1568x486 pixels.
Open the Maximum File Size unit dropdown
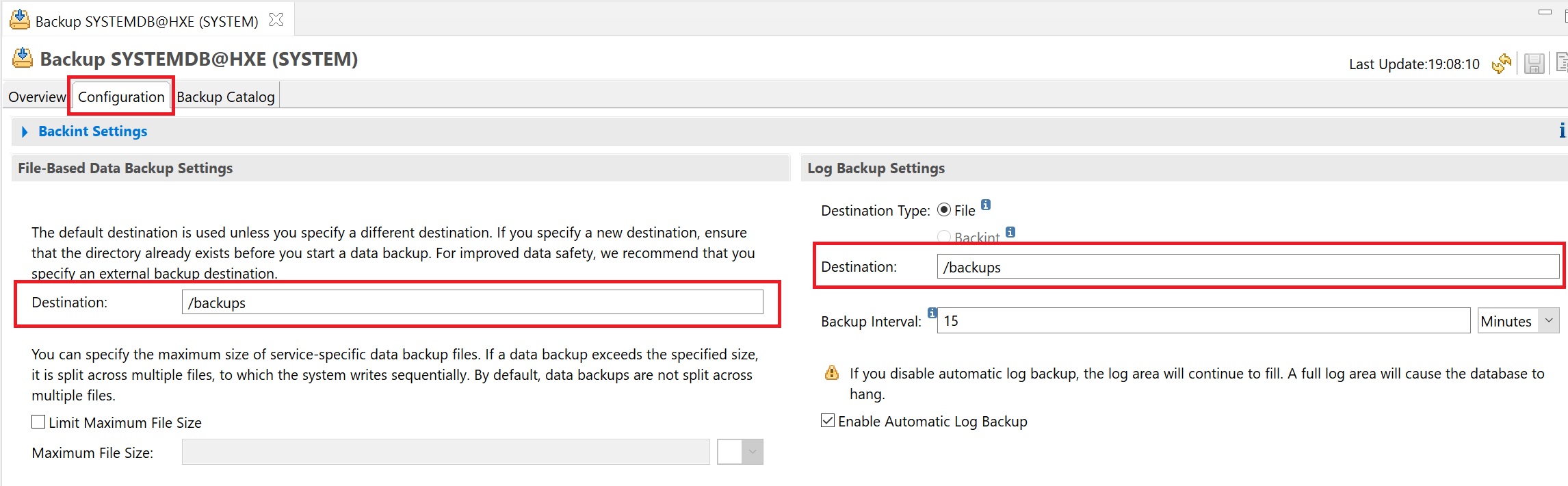coord(753,452)
